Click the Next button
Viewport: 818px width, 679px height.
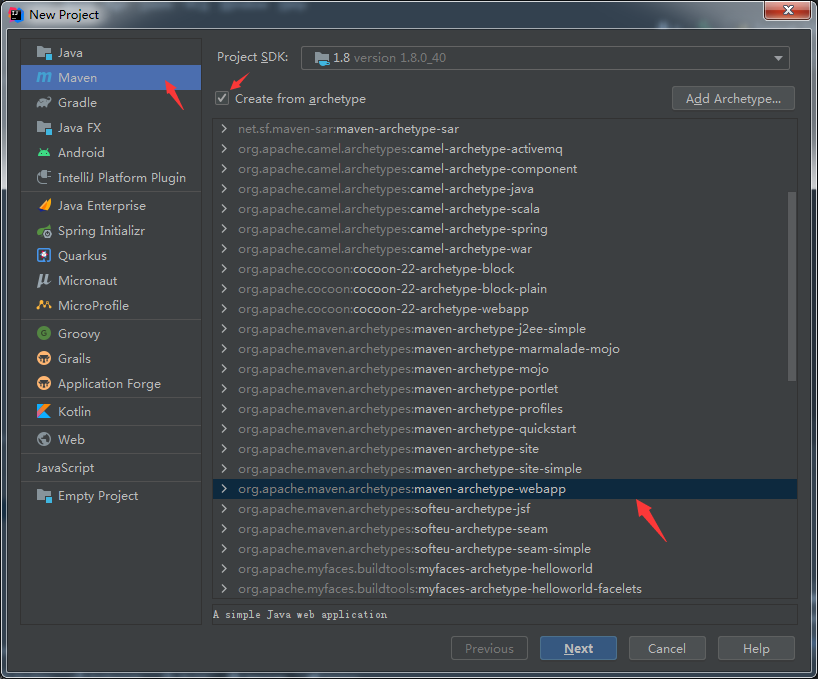click(x=578, y=648)
